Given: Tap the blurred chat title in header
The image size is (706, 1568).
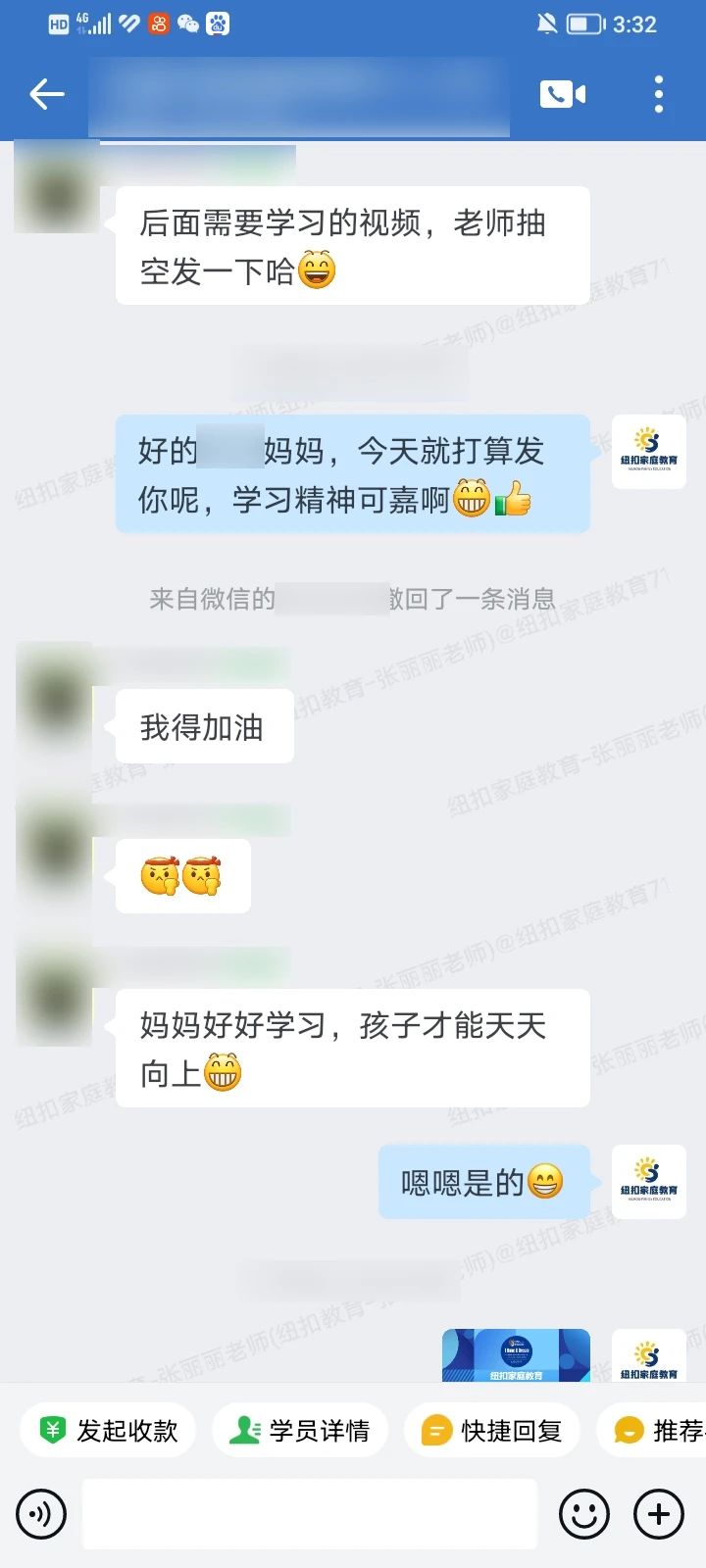Looking at the screenshot, I should click(299, 97).
